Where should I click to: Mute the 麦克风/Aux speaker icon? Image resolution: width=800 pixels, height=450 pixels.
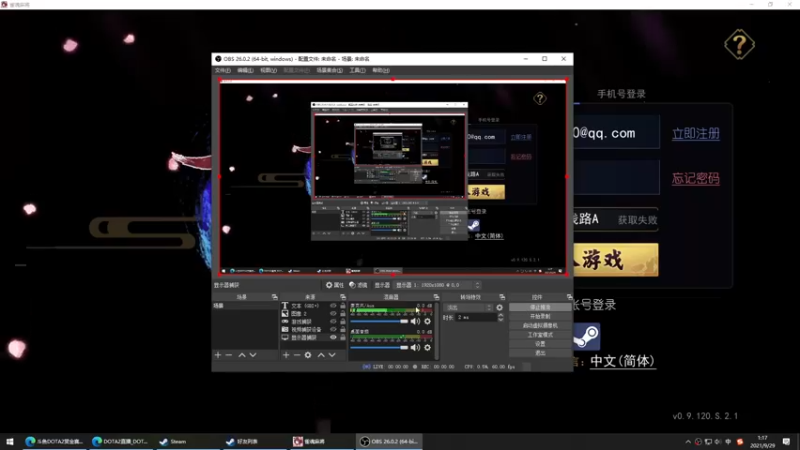click(416, 321)
